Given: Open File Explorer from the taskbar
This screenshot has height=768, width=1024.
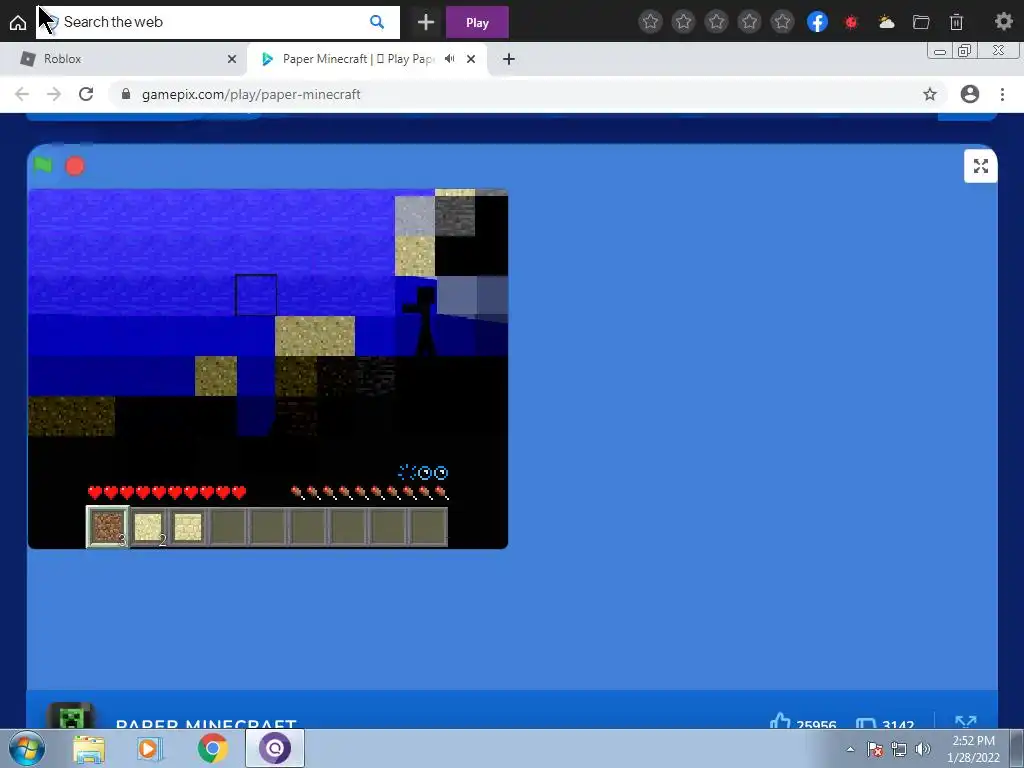Looking at the screenshot, I should coord(89,749).
